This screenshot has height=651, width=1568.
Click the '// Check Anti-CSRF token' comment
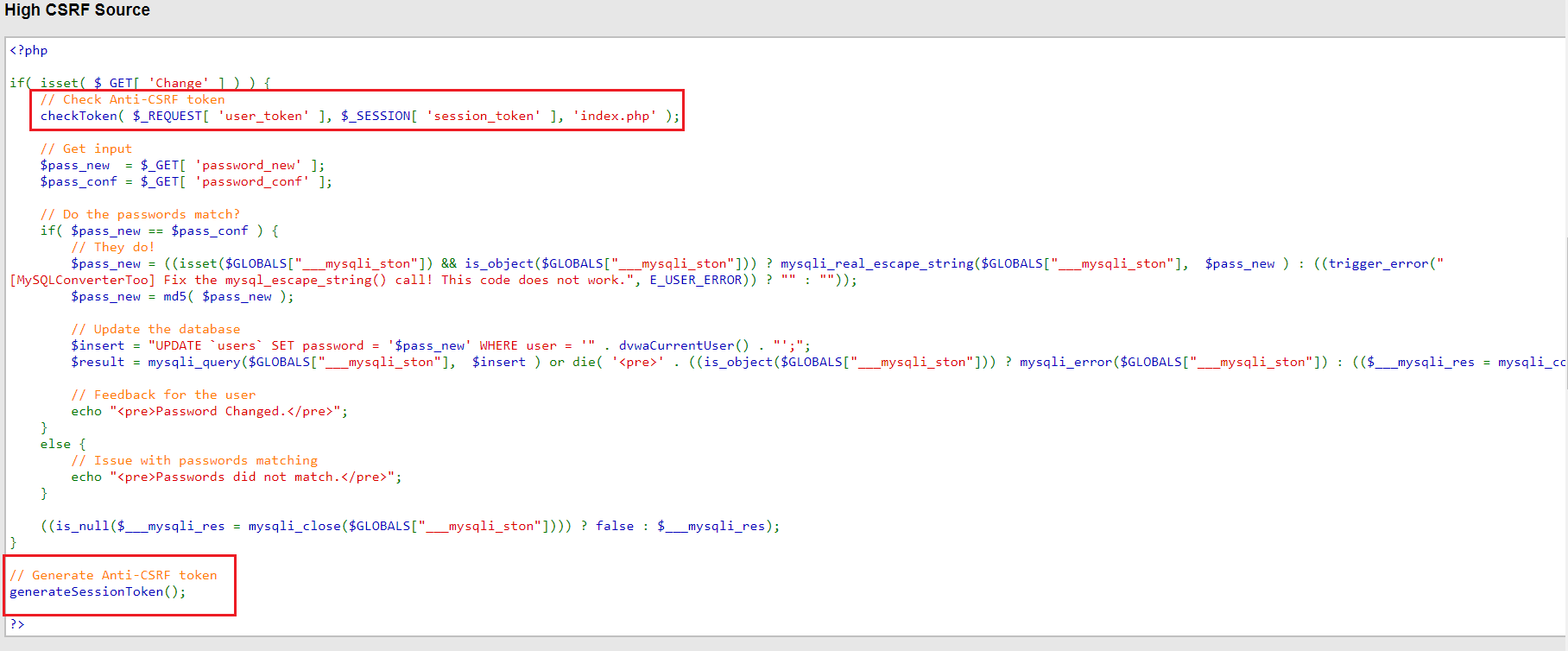(x=132, y=99)
